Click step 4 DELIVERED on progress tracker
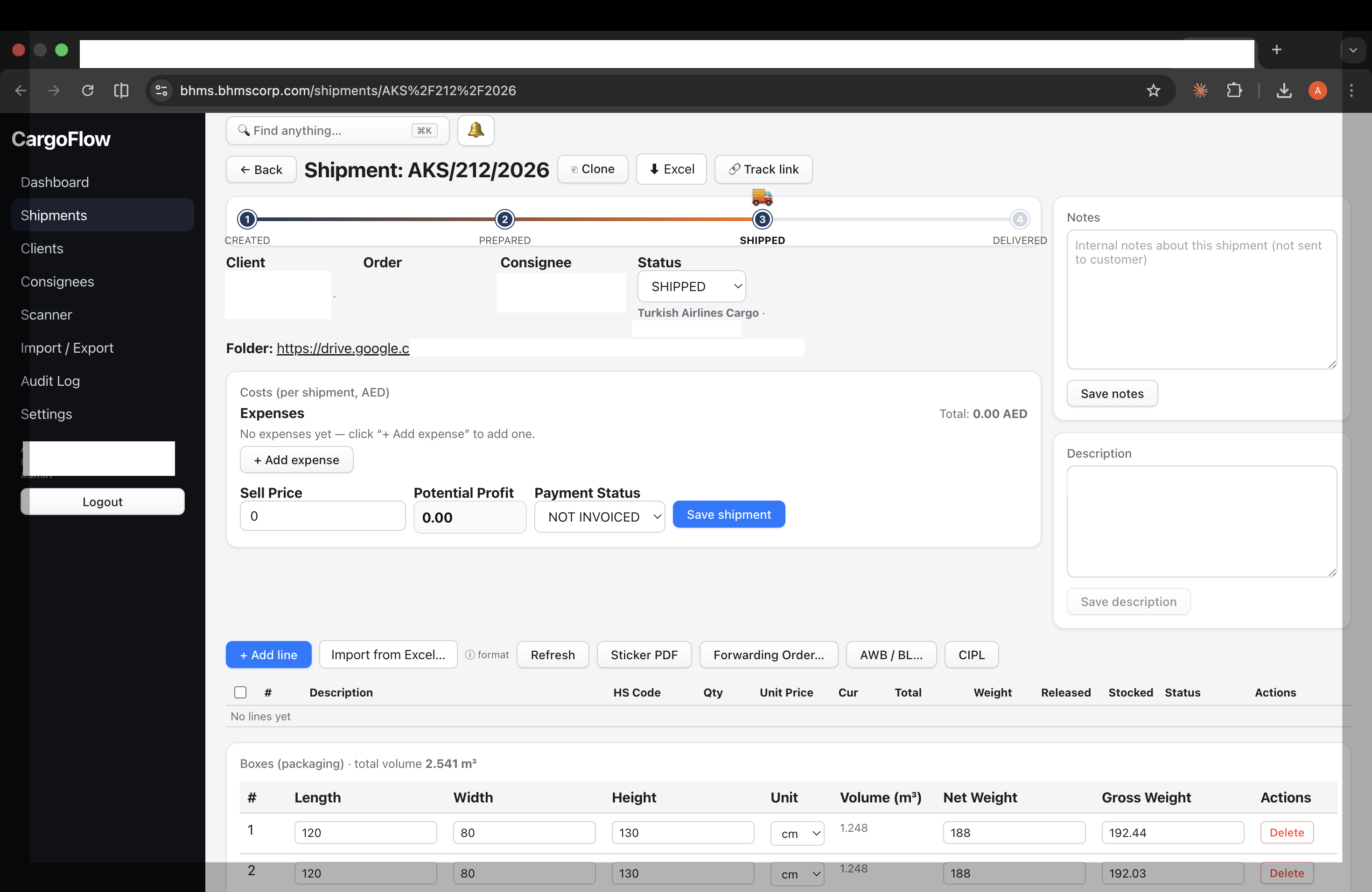Viewport: 1372px width, 892px height. pyautogui.click(x=1019, y=219)
